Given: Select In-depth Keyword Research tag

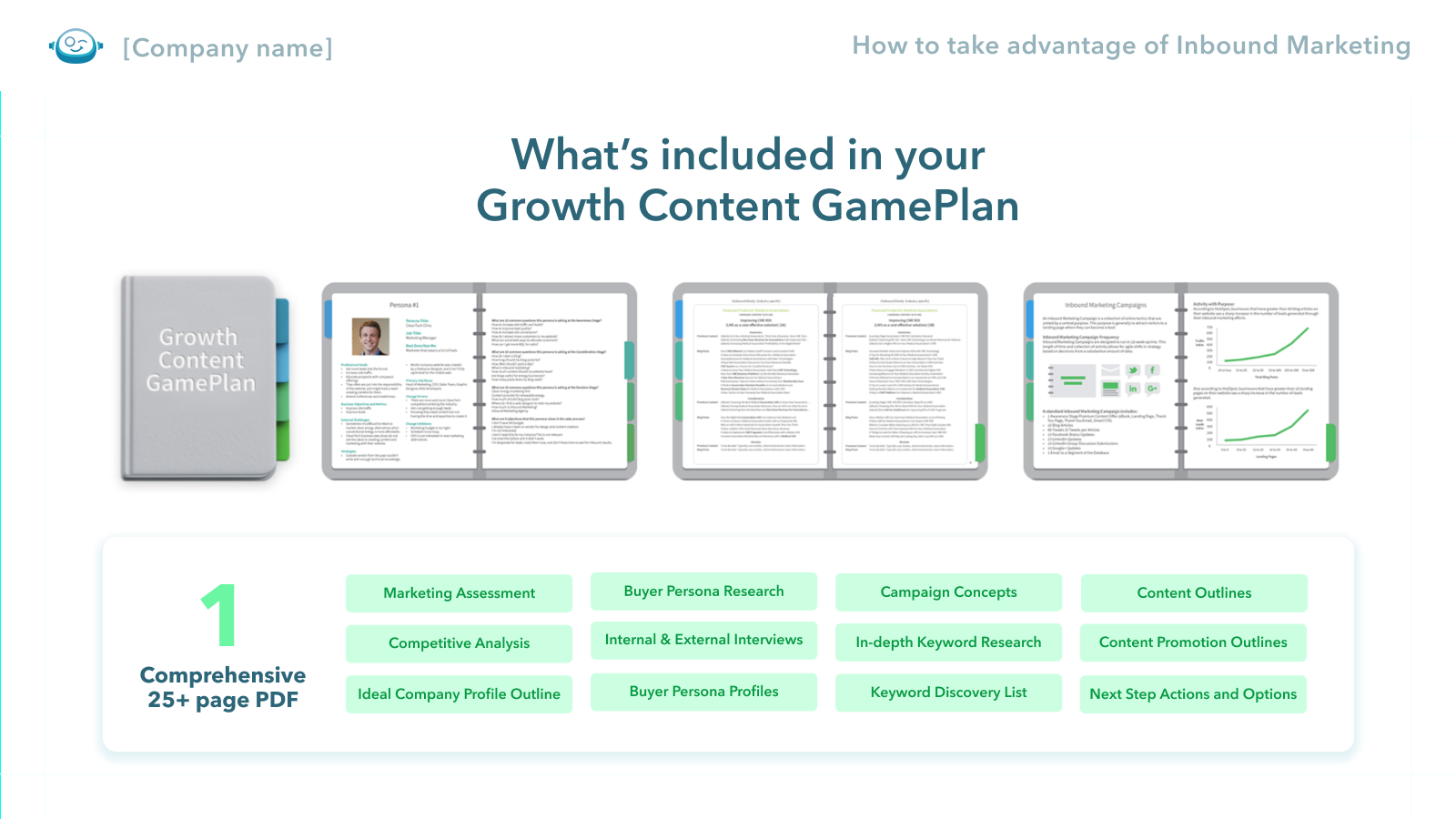Looking at the screenshot, I should 948,642.
